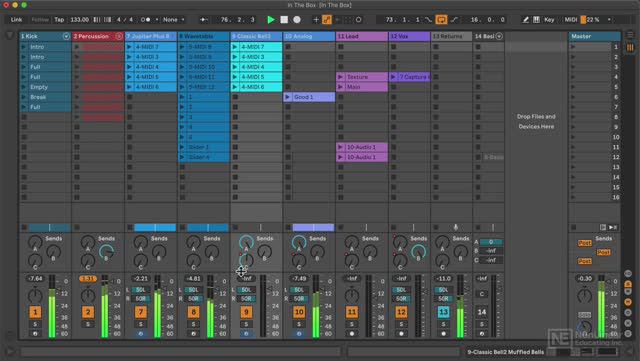
Task: Launch the Main clip on Lead track
Action: click(340, 87)
